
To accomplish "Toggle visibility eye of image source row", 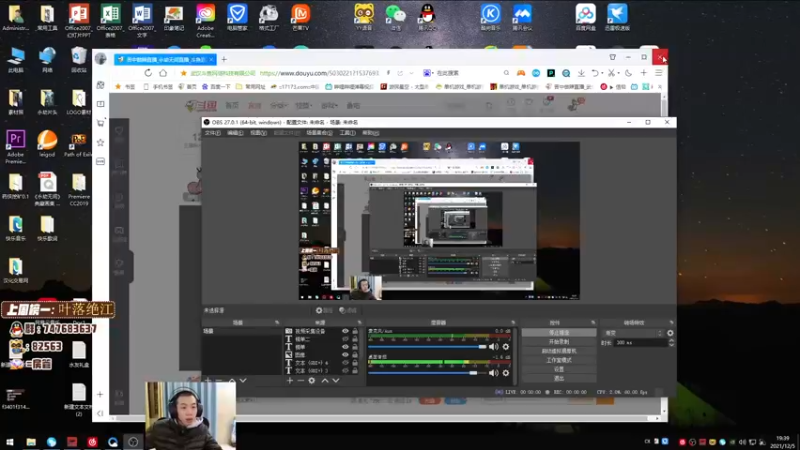I will pos(345,355).
